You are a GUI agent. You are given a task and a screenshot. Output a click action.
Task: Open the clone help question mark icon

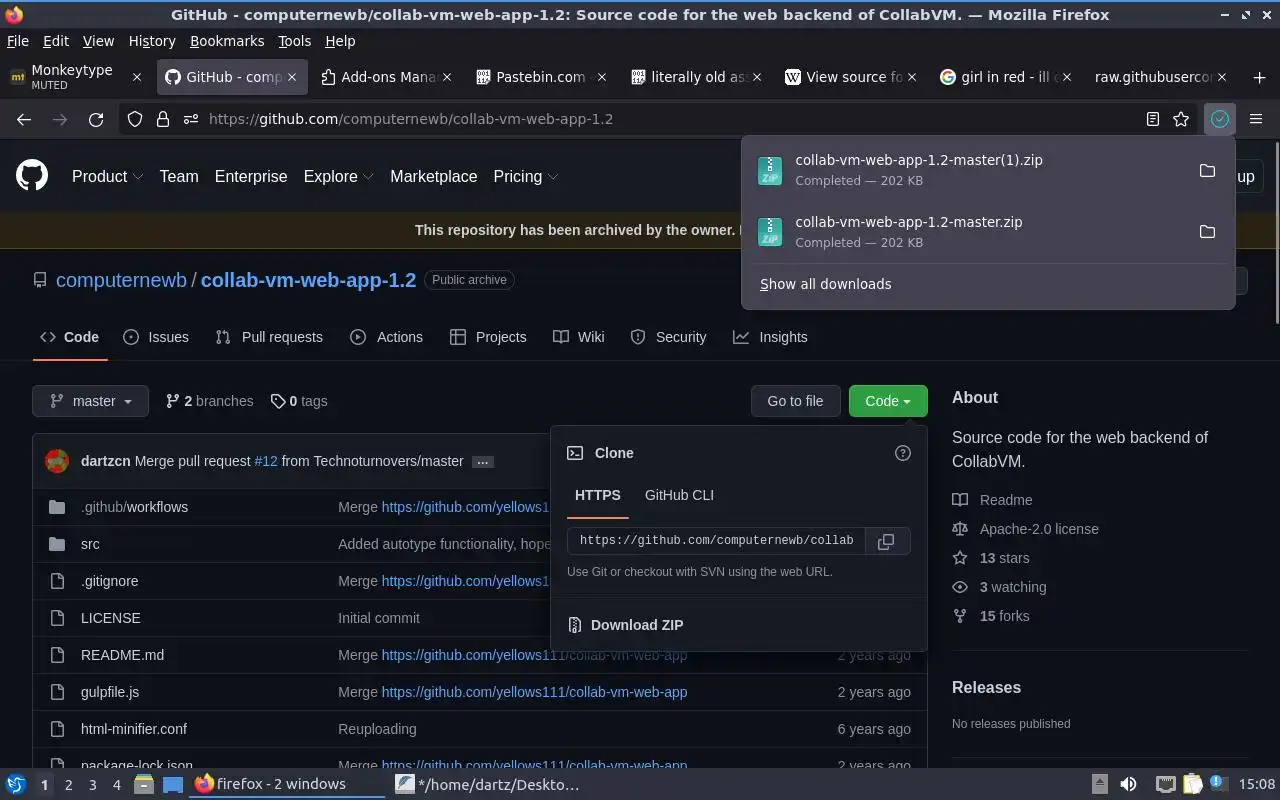coord(903,453)
